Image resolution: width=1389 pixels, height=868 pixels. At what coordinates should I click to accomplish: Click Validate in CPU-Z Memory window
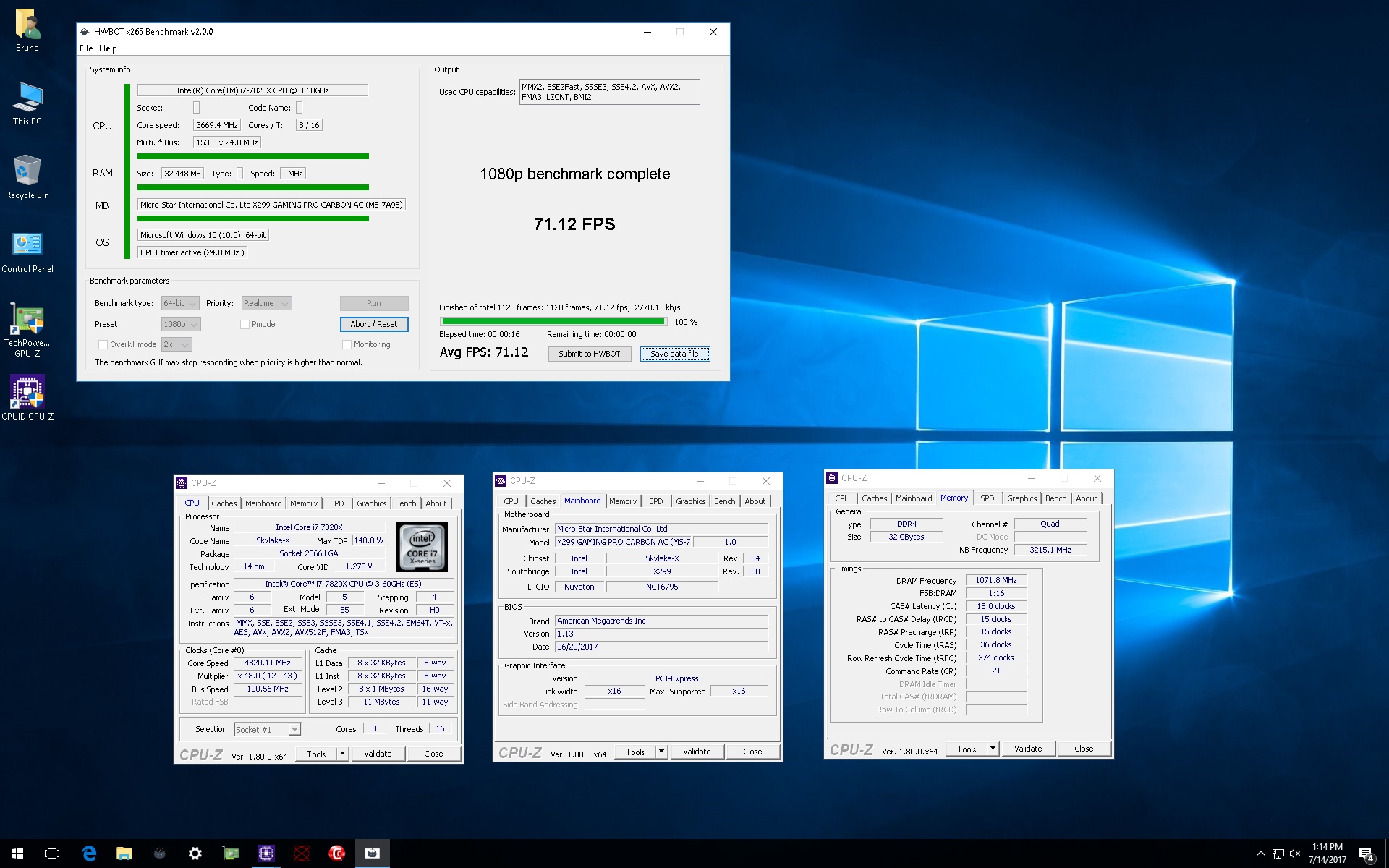1028,749
